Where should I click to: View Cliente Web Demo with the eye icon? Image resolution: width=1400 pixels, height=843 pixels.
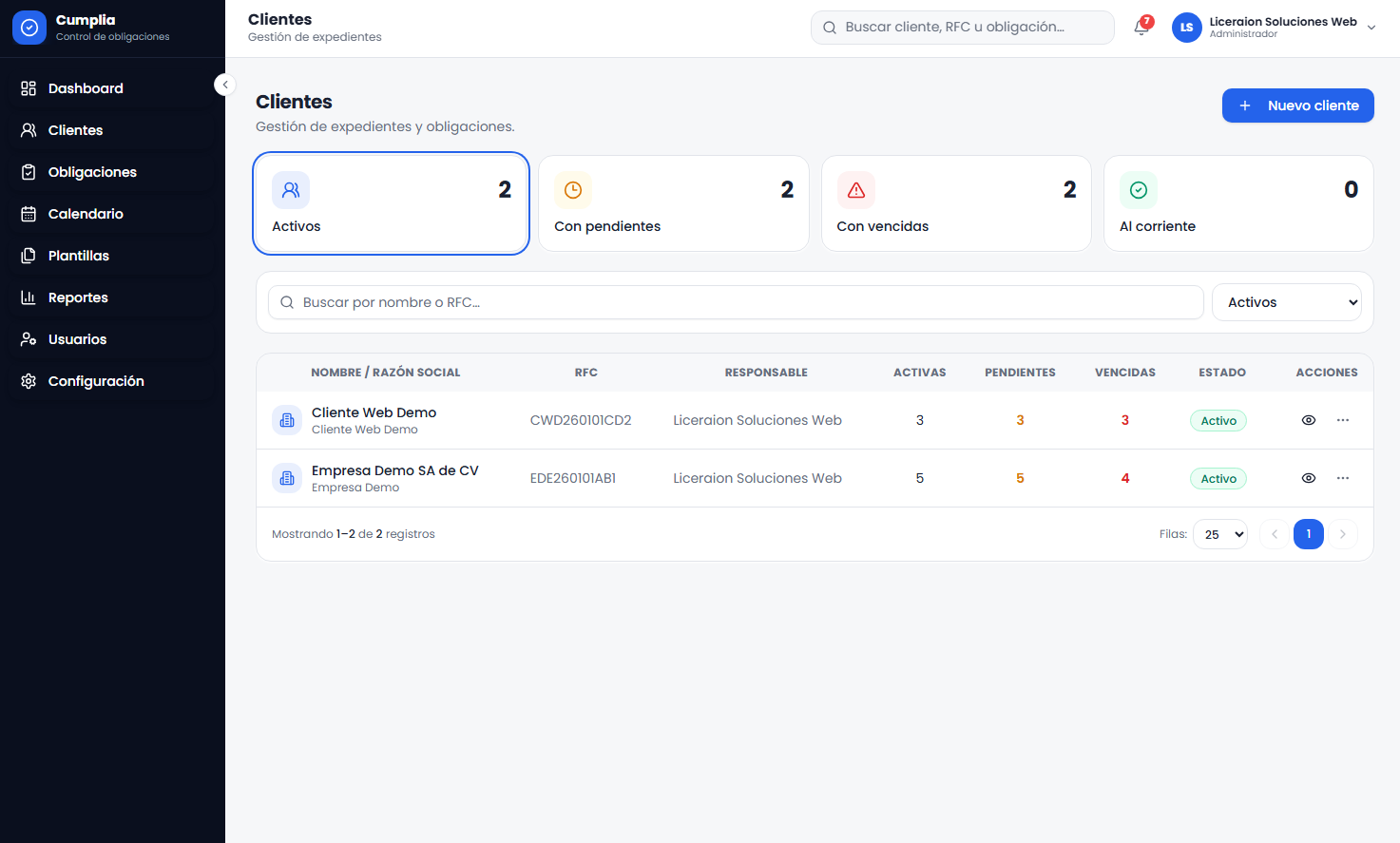(x=1309, y=420)
